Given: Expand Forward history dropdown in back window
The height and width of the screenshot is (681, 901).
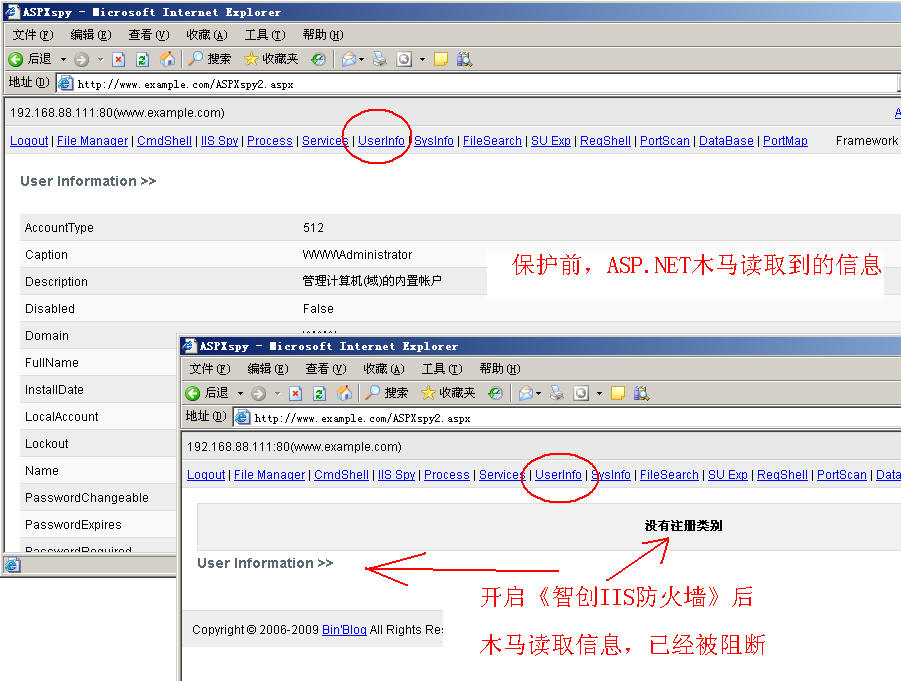Looking at the screenshot, I should 100,59.
